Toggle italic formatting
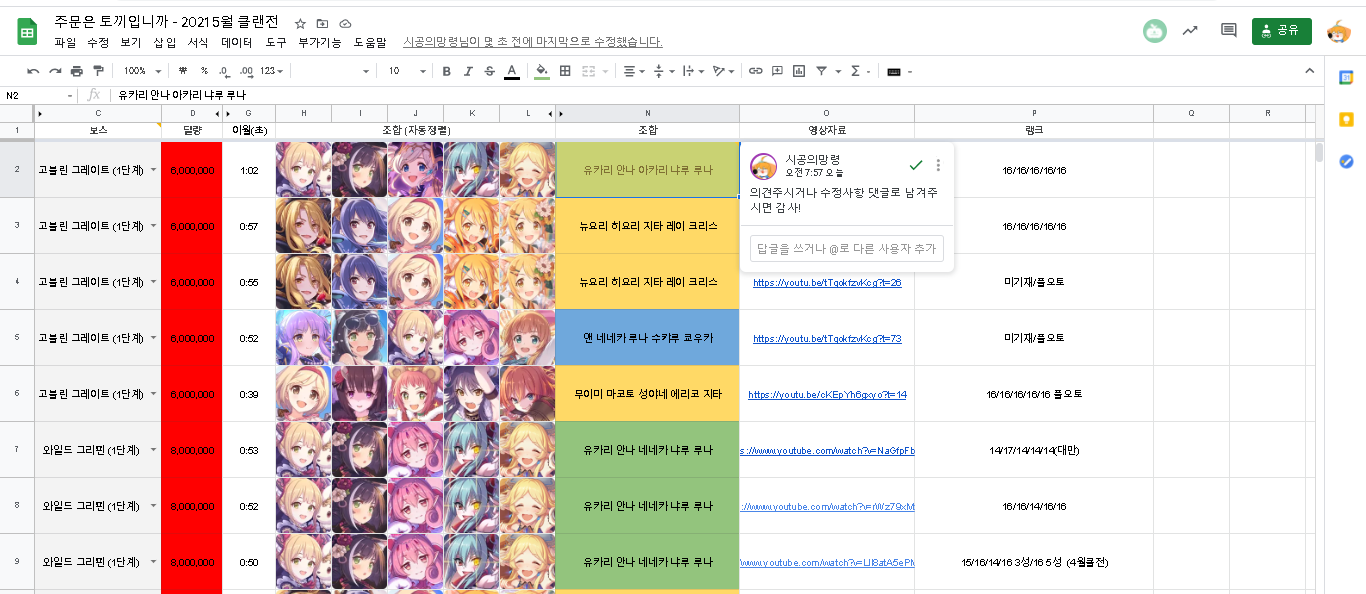 468,71
